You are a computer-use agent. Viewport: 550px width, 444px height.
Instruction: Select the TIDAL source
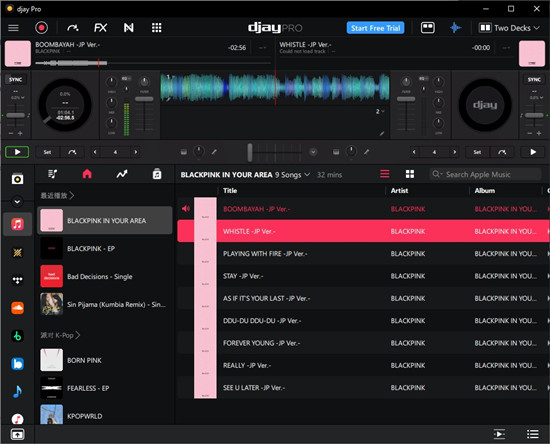(17, 280)
